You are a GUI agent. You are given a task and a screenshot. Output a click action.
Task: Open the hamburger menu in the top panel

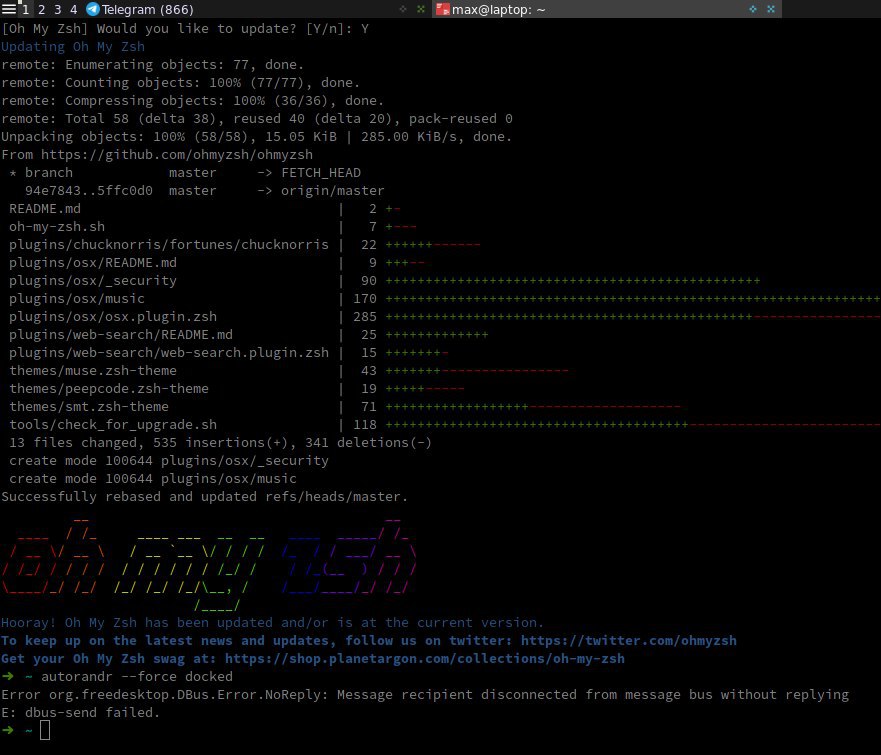(x=9, y=9)
